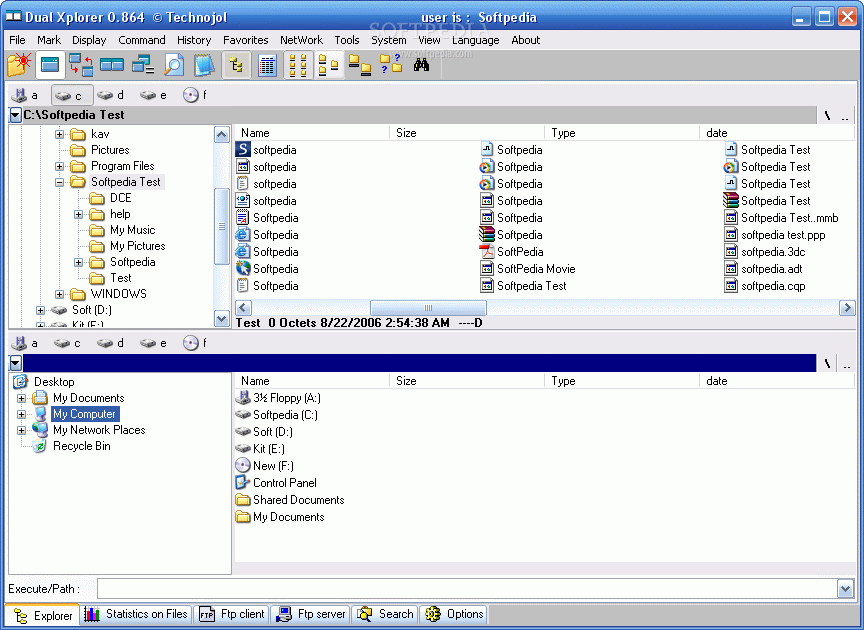Screen dimensions: 864x630
Task: Click the binoculars search icon
Action: coord(421,66)
